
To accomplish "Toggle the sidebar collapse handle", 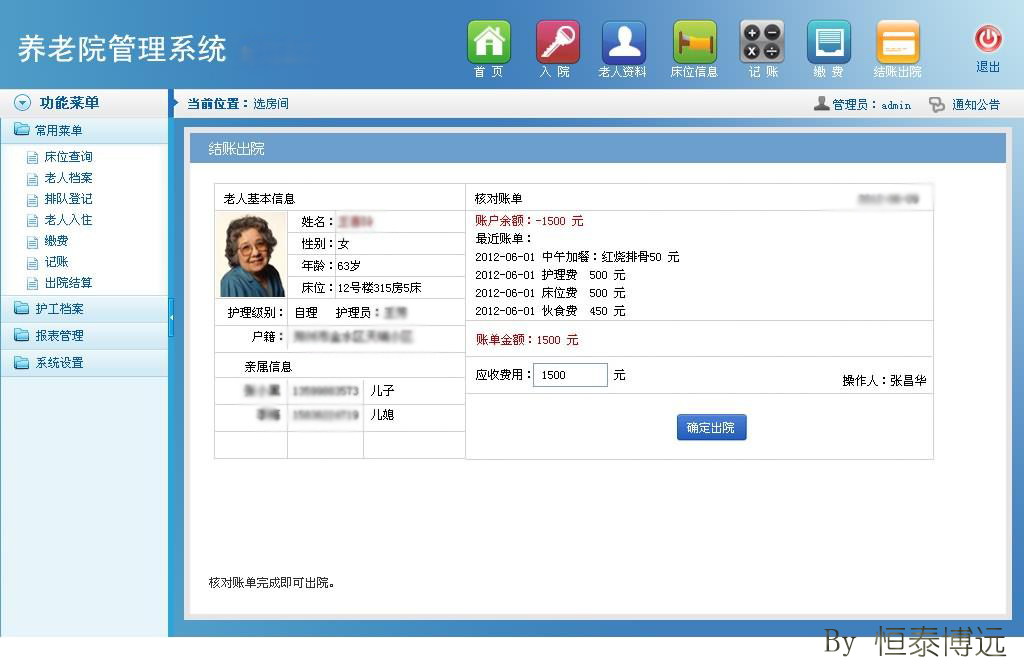I will pyautogui.click(x=171, y=317).
